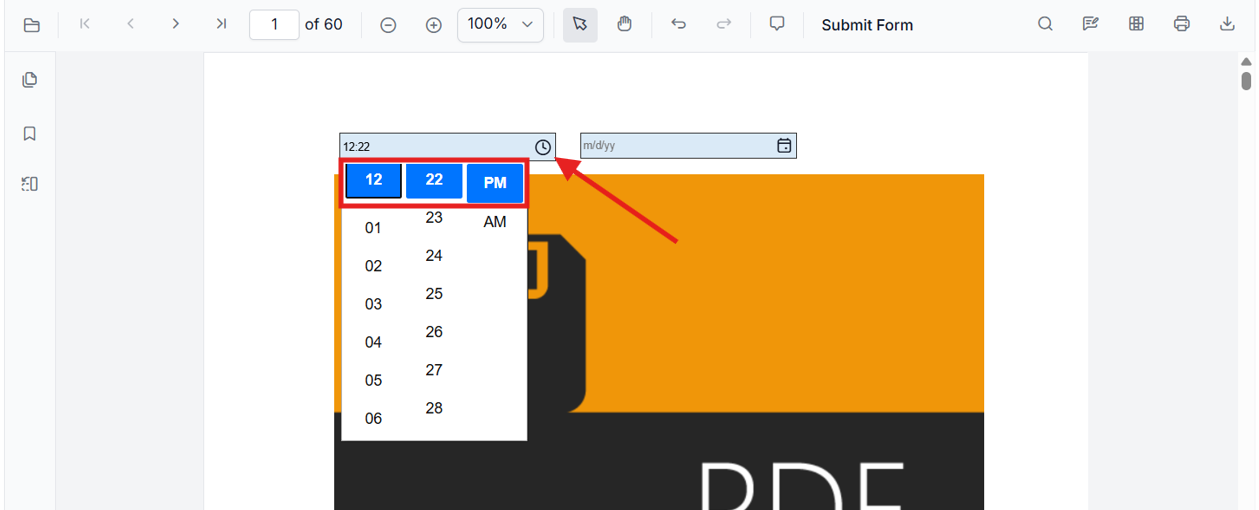Pick hour 04 in the list
The height and width of the screenshot is (510, 1259).
click(373, 342)
